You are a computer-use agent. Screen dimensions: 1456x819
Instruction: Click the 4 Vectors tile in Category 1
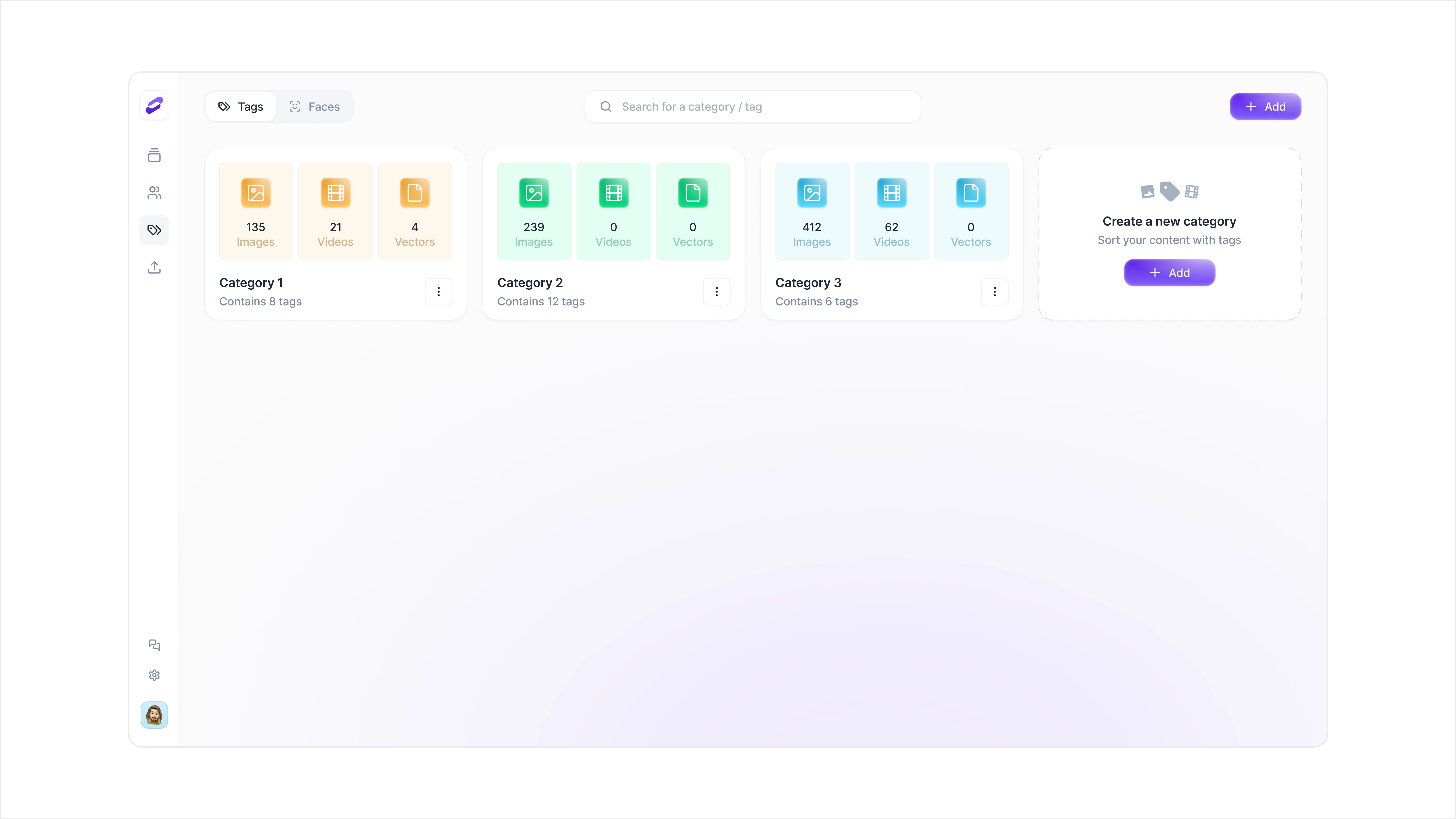click(x=415, y=211)
